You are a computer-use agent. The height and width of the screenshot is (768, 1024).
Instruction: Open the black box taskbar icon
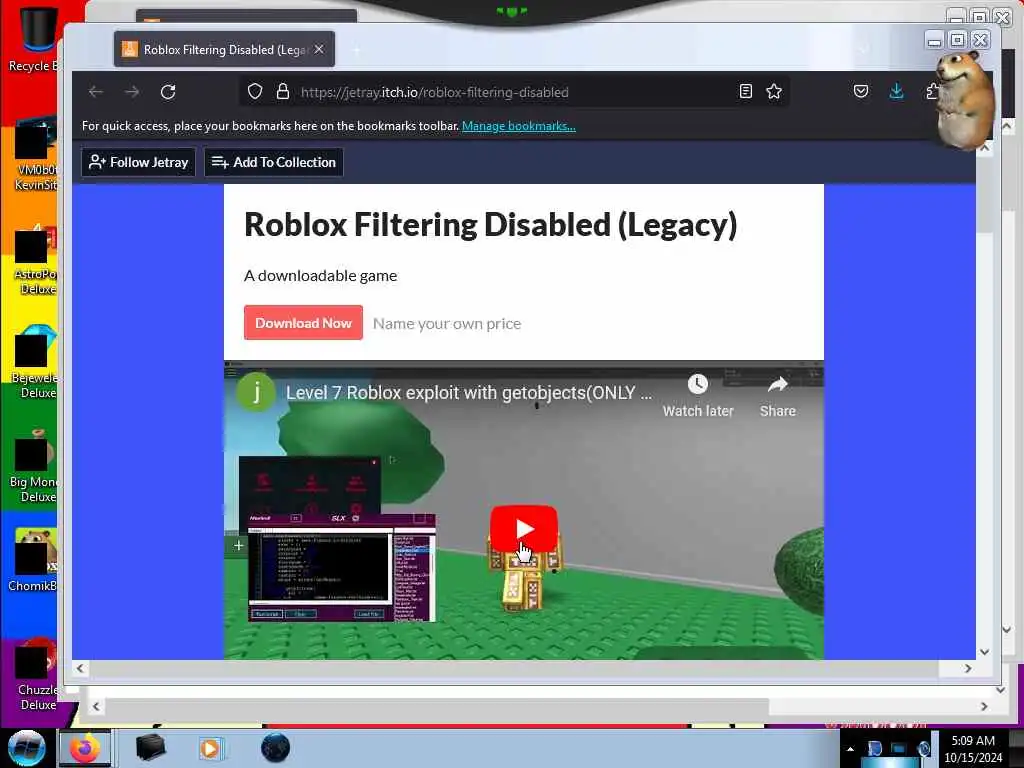[x=150, y=748]
